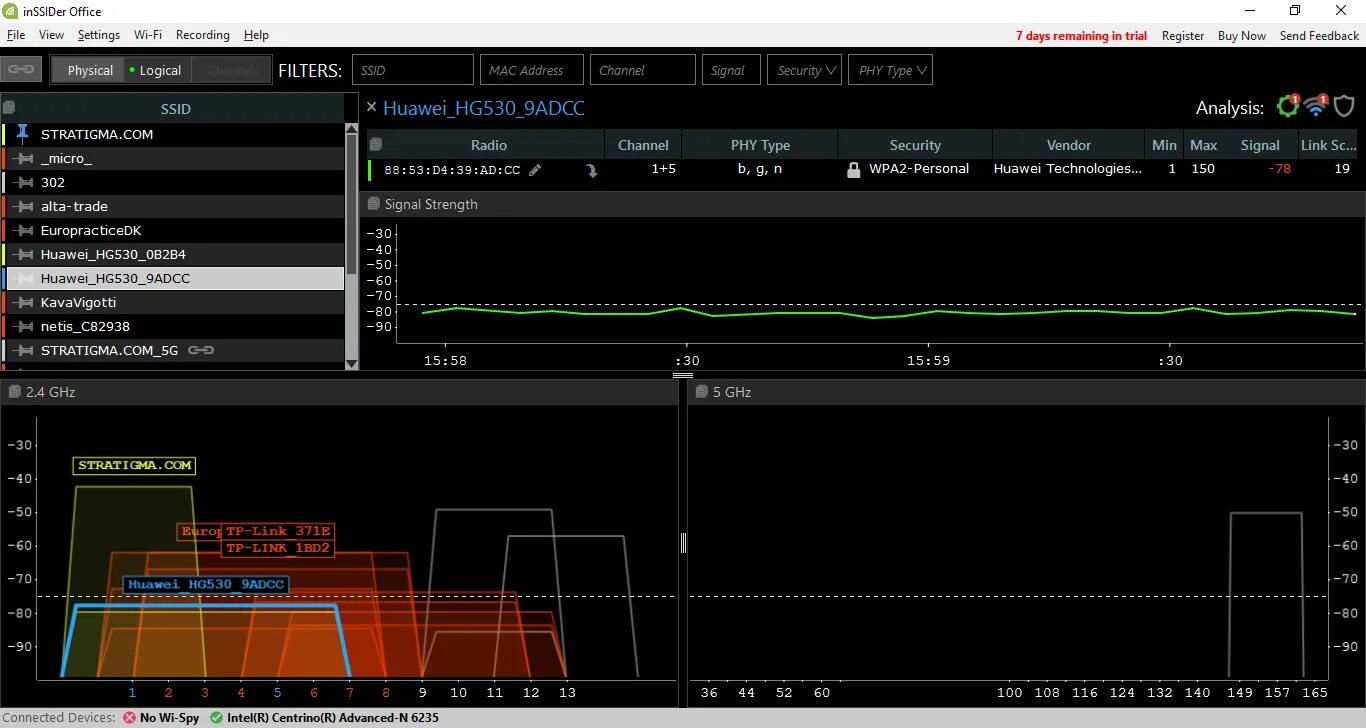The width and height of the screenshot is (1366, 728).
Task: Click the TP-LINK_1BD2 label in the graph
Action: pos(277,548)
